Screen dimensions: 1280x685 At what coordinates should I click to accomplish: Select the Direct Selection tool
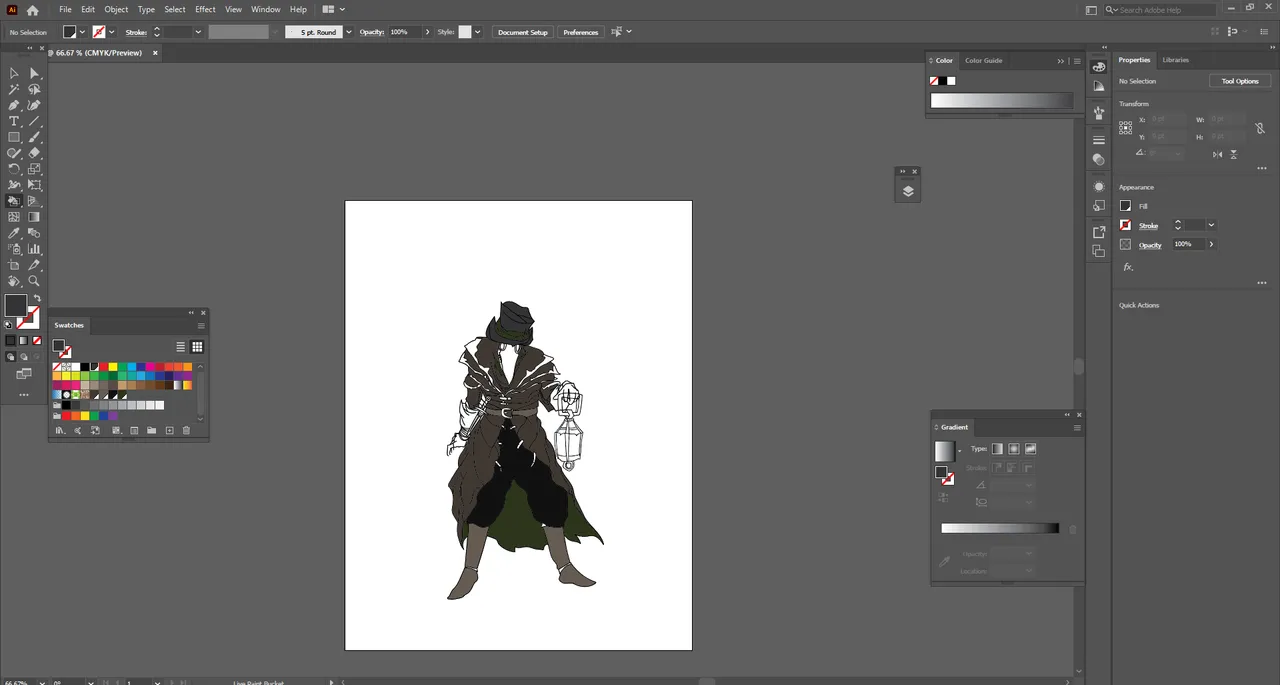pyautogui.click(x=34, y=73)
